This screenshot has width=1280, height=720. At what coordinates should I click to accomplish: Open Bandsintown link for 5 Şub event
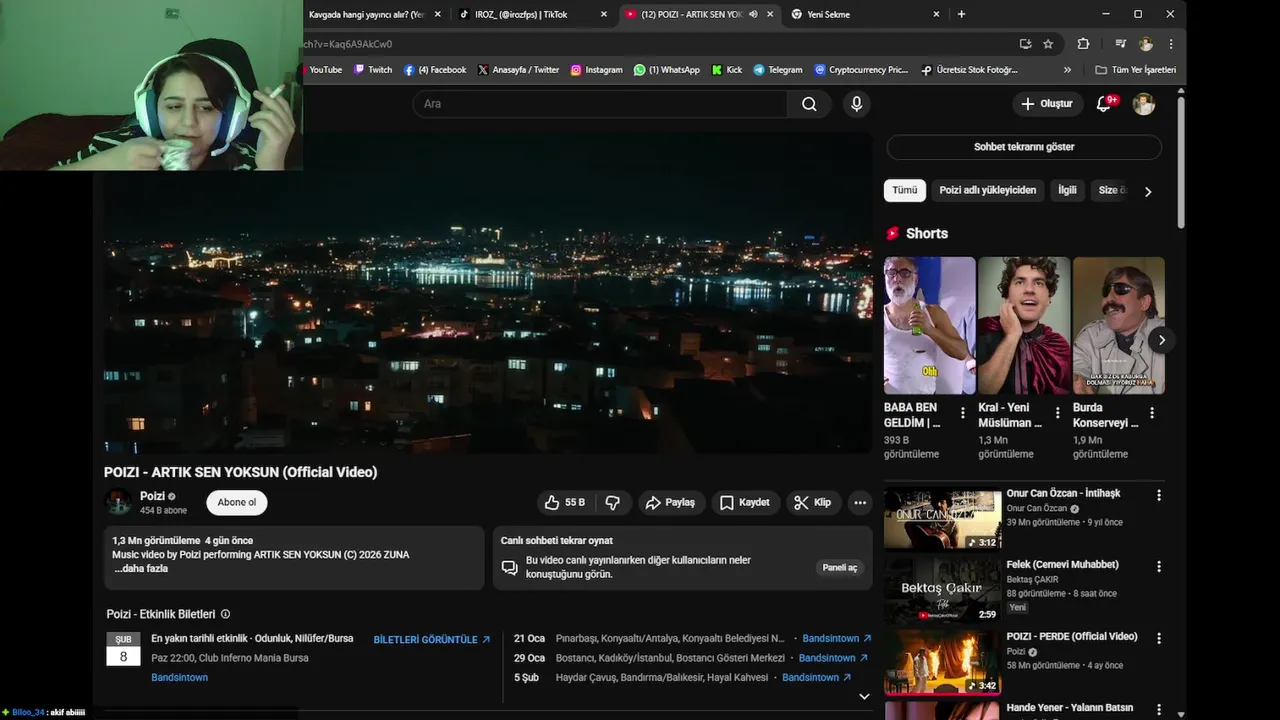817,678
